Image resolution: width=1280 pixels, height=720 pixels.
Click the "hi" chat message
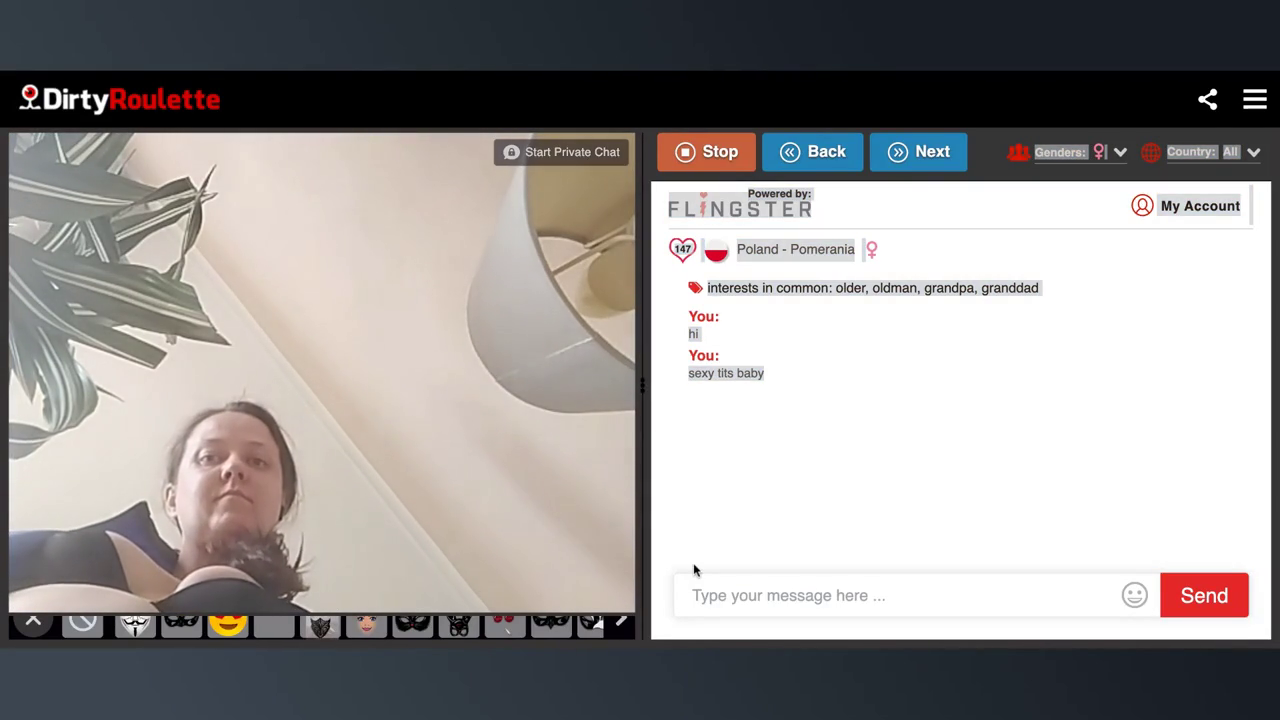[693, 334]
